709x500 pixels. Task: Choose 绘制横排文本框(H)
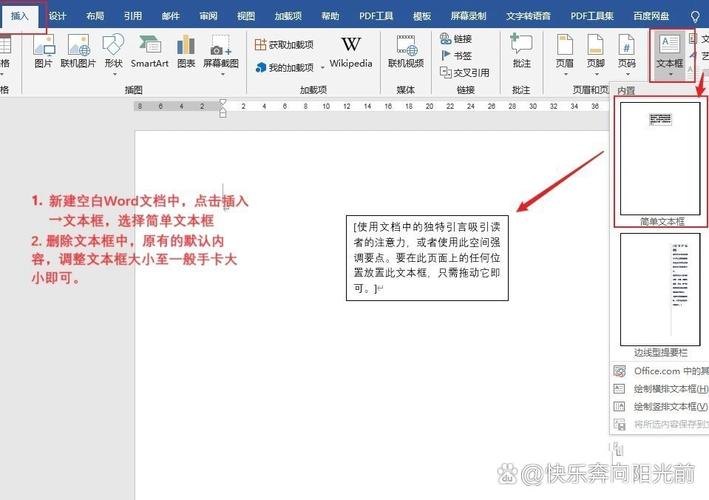[x=660, y=389]
